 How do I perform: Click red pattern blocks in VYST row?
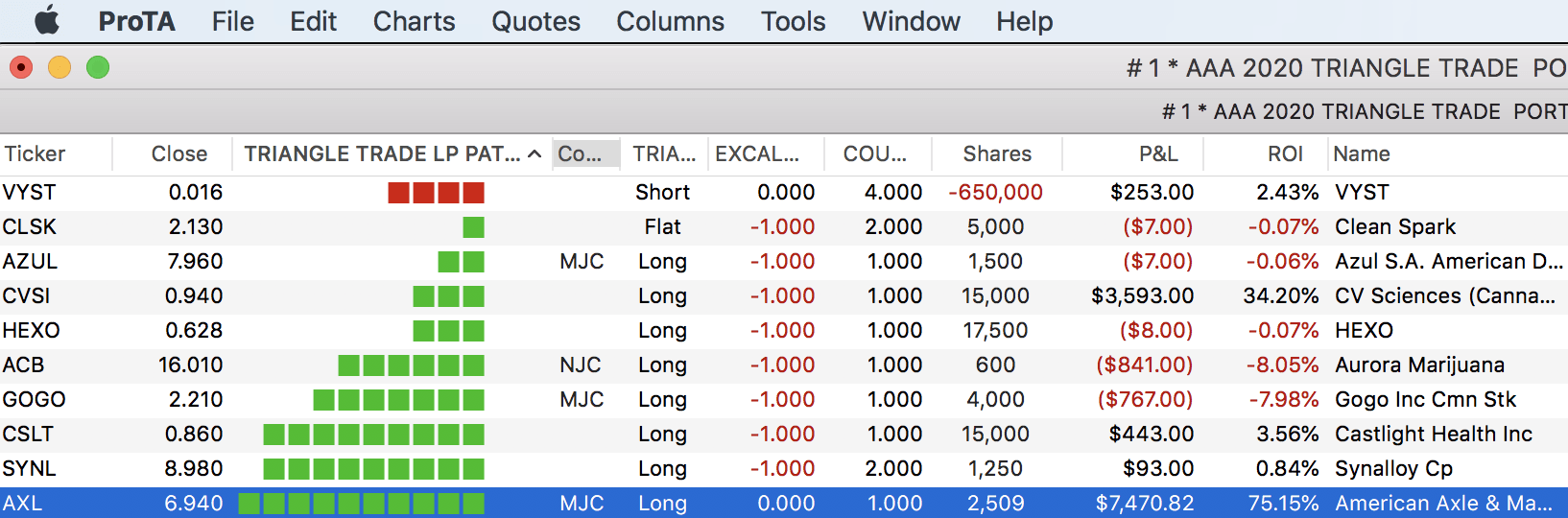point(437,193)
